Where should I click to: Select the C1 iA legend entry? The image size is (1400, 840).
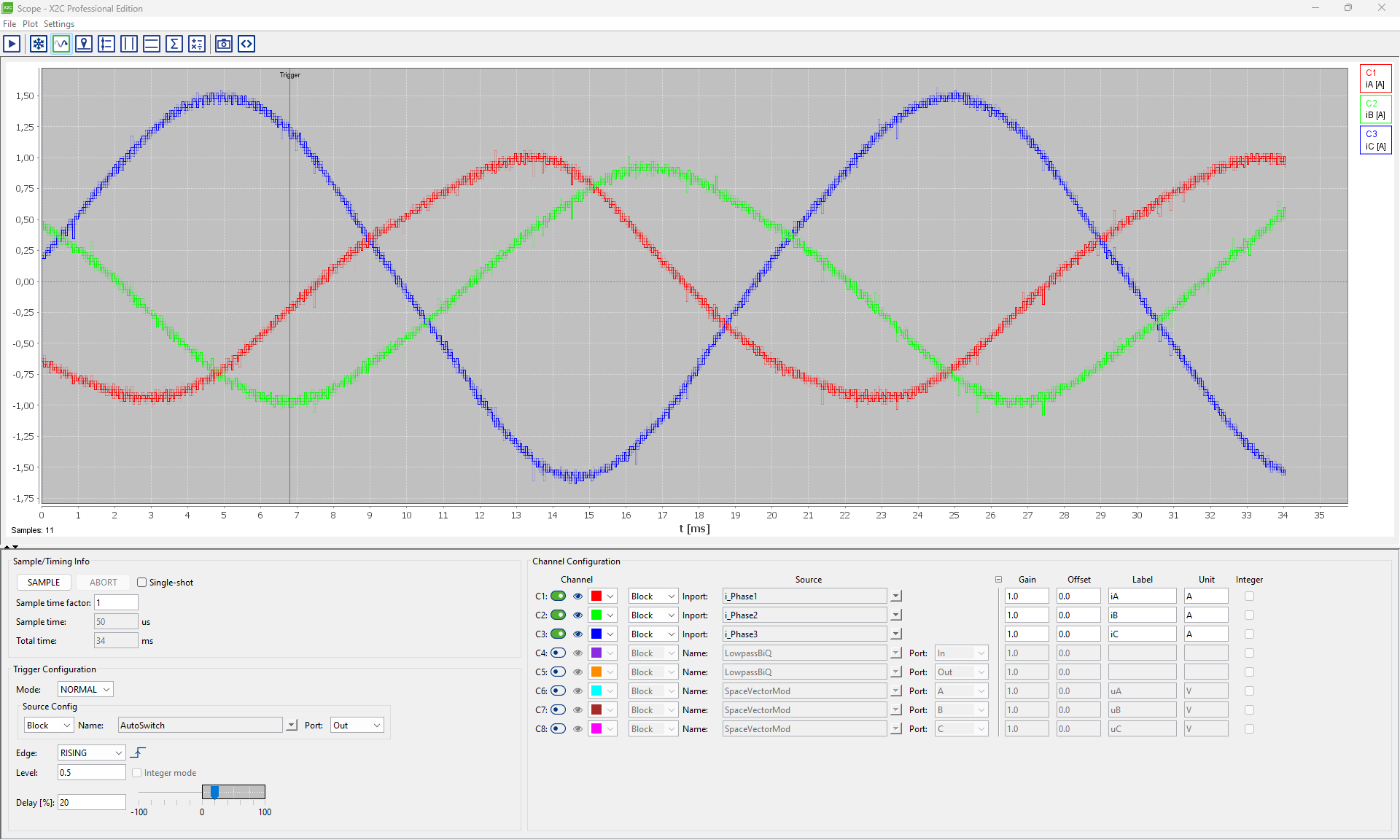point(1376,79)
